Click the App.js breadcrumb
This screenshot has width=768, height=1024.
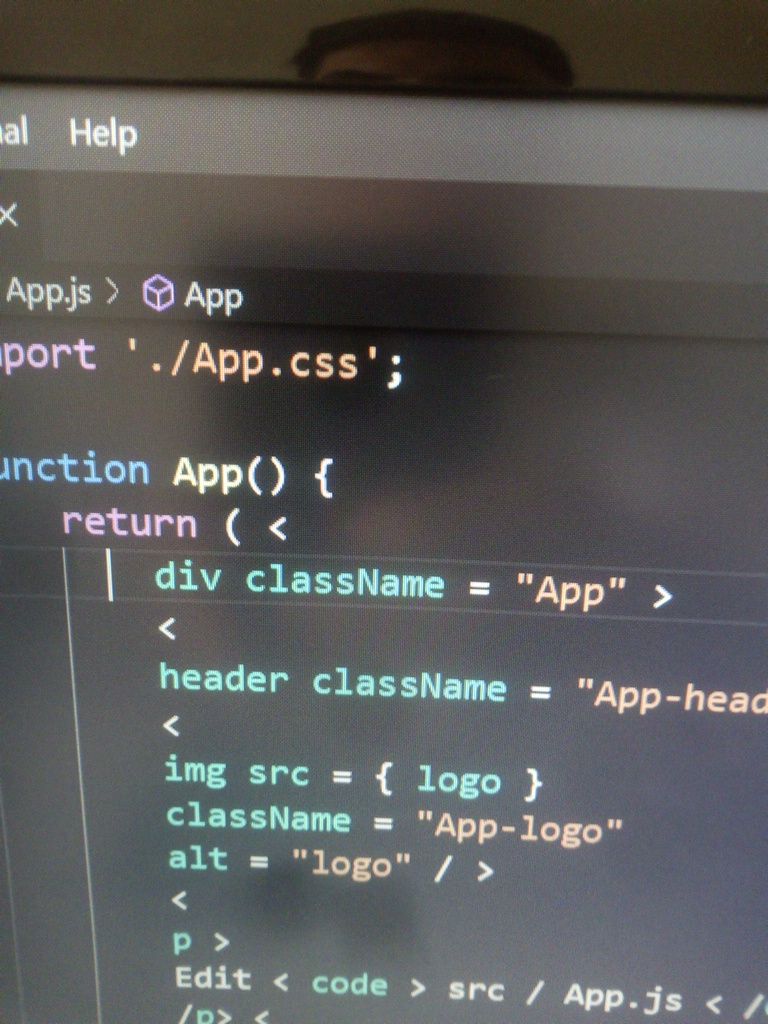pyautogui.click(x=46, y=292)
